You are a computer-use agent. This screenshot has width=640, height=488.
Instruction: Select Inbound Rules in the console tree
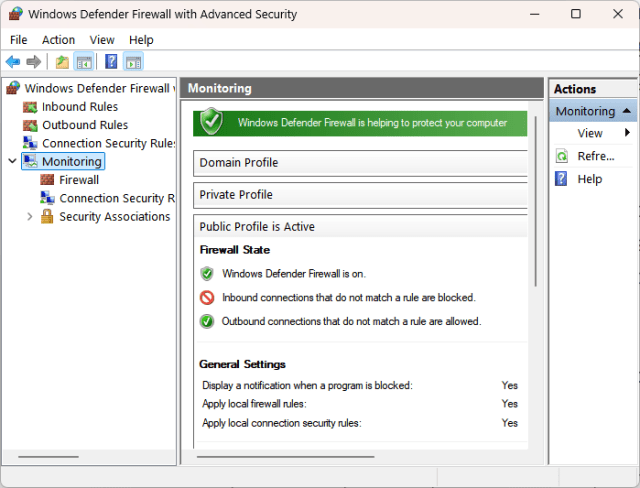[79, 107]
